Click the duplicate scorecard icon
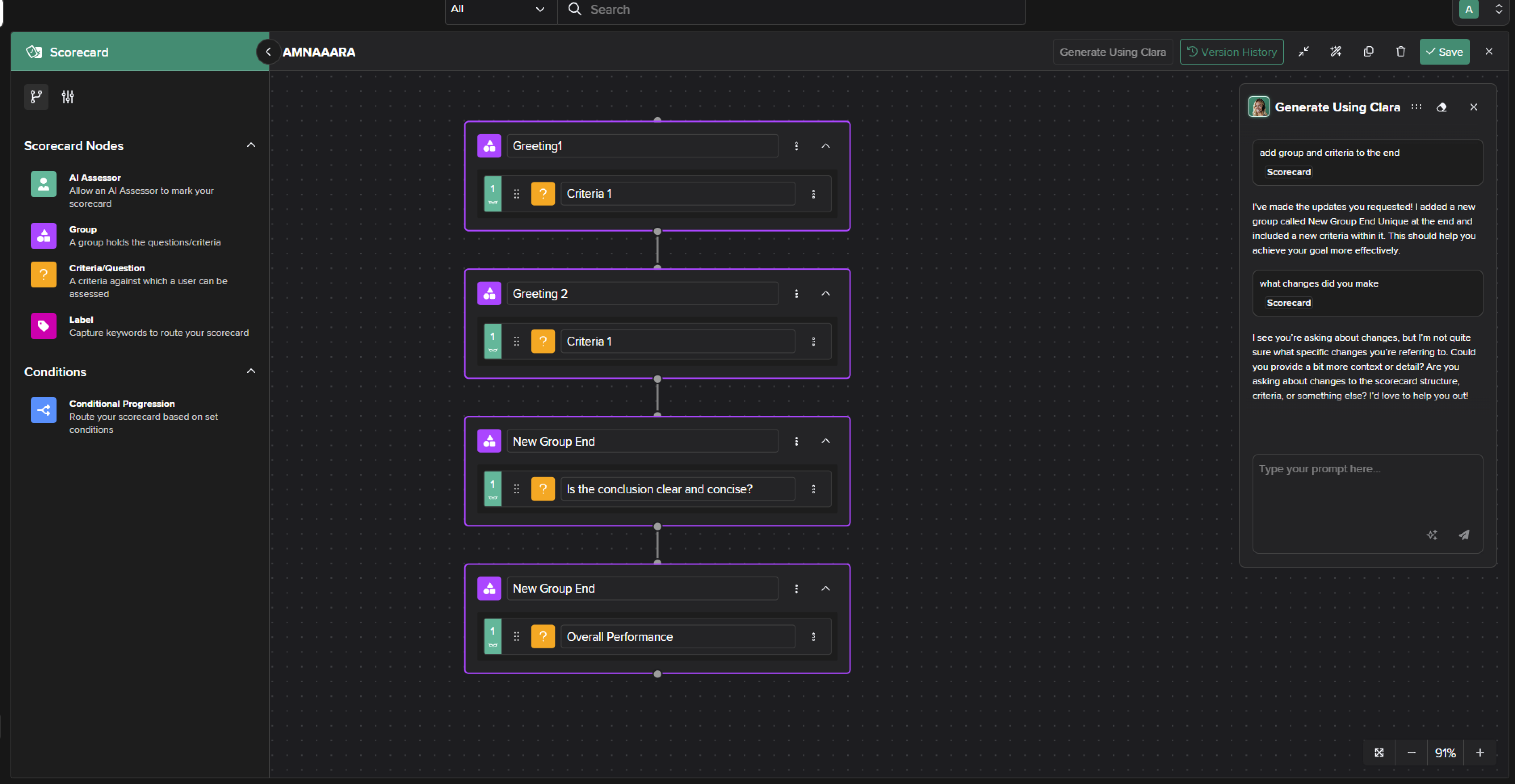1515x784 pixels. coord(1368,52)
